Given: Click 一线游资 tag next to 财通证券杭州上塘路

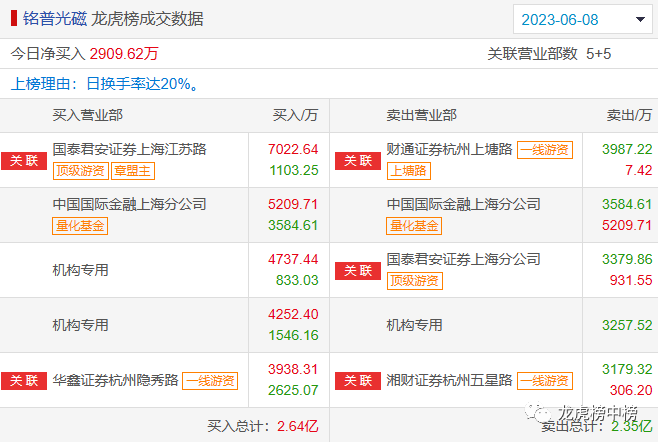Looking at the screenshot, I should [x=545, y=150].
